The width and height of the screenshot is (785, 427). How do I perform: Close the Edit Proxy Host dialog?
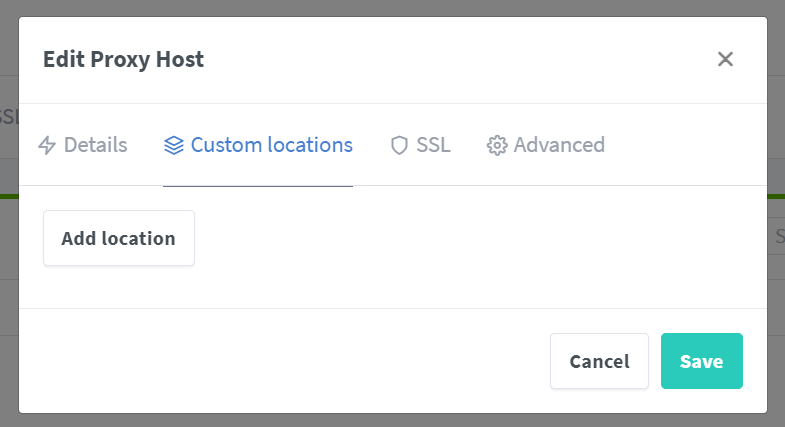coord(726,59)
